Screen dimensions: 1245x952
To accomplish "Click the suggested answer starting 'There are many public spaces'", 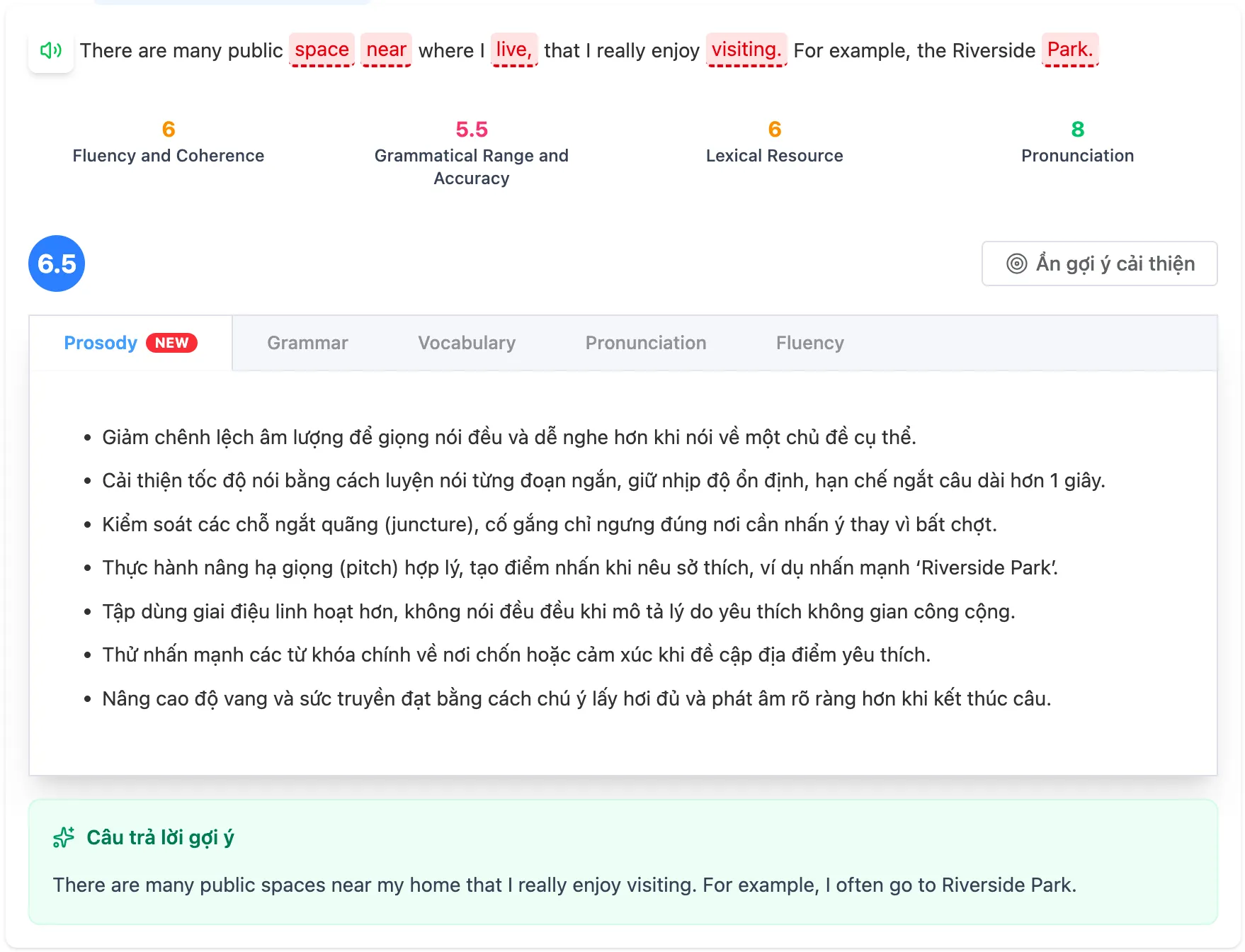I will [564, 885].
